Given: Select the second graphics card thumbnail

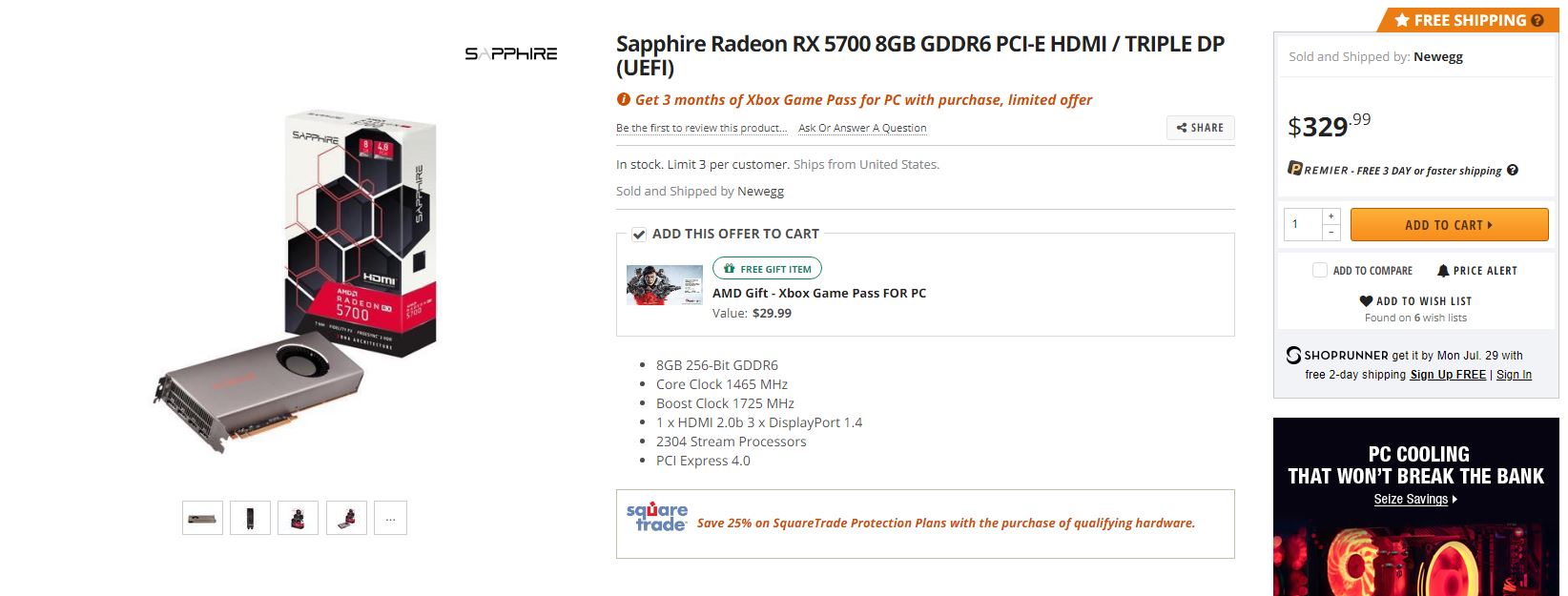Looking at the screenshot, I should (x=250, y=517).
